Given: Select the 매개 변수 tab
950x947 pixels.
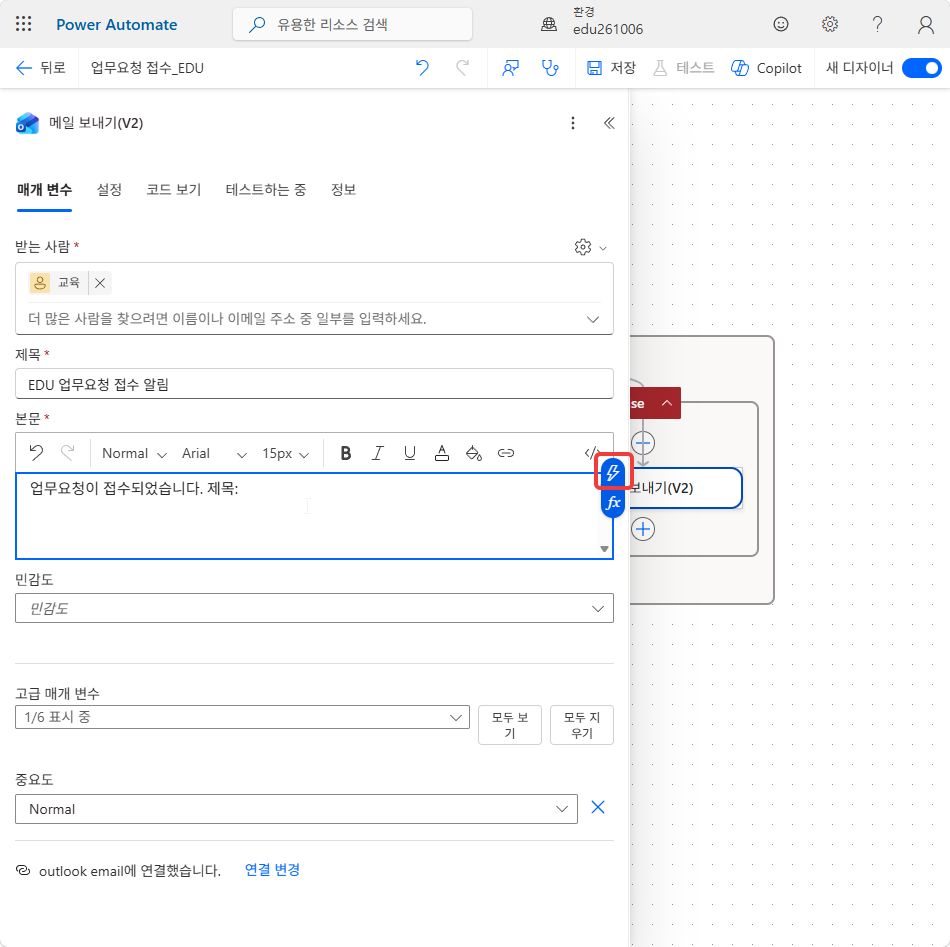Looking at the screenshot, I should [44, 190].
